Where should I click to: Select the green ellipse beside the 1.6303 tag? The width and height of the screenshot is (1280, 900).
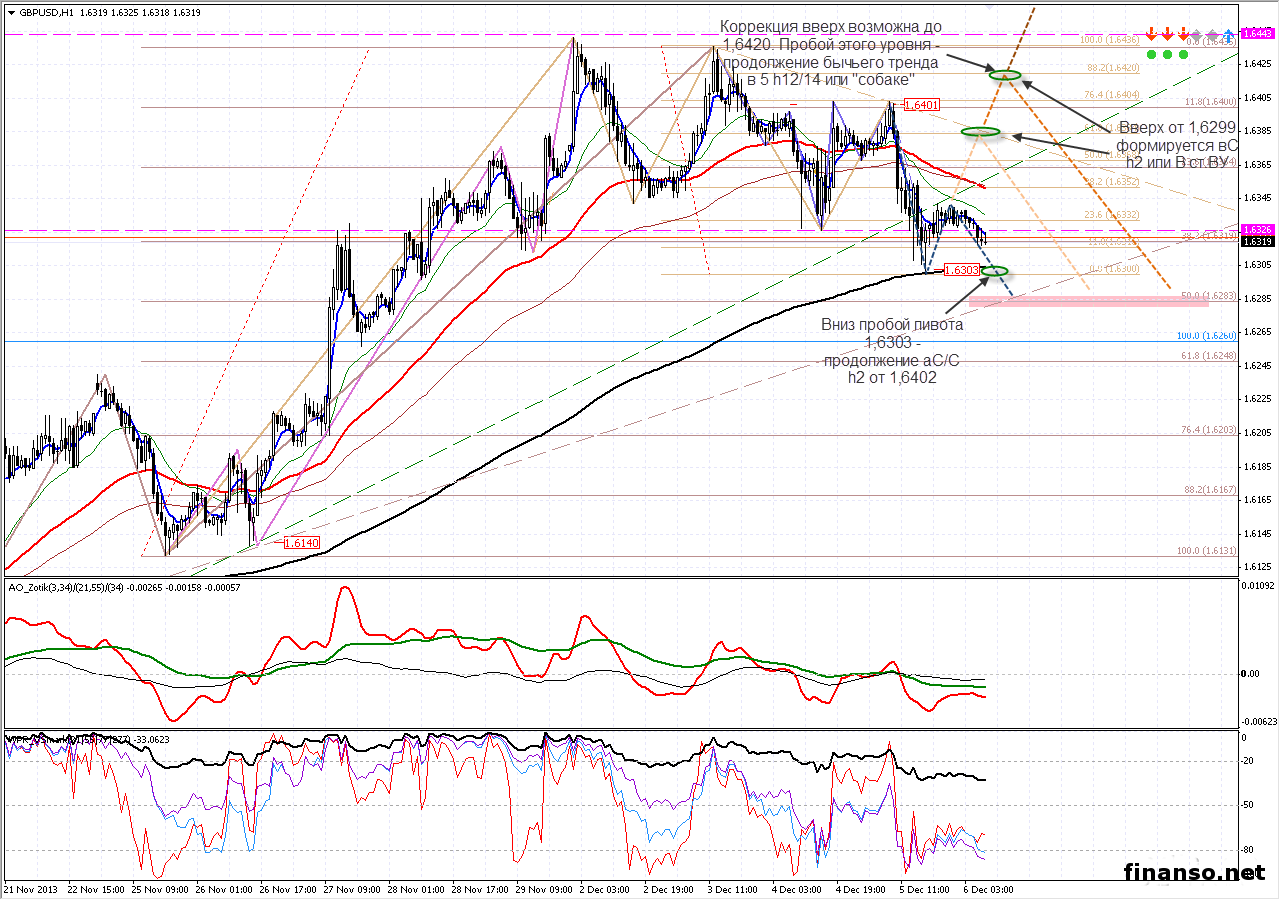click(x=995, y=271)
